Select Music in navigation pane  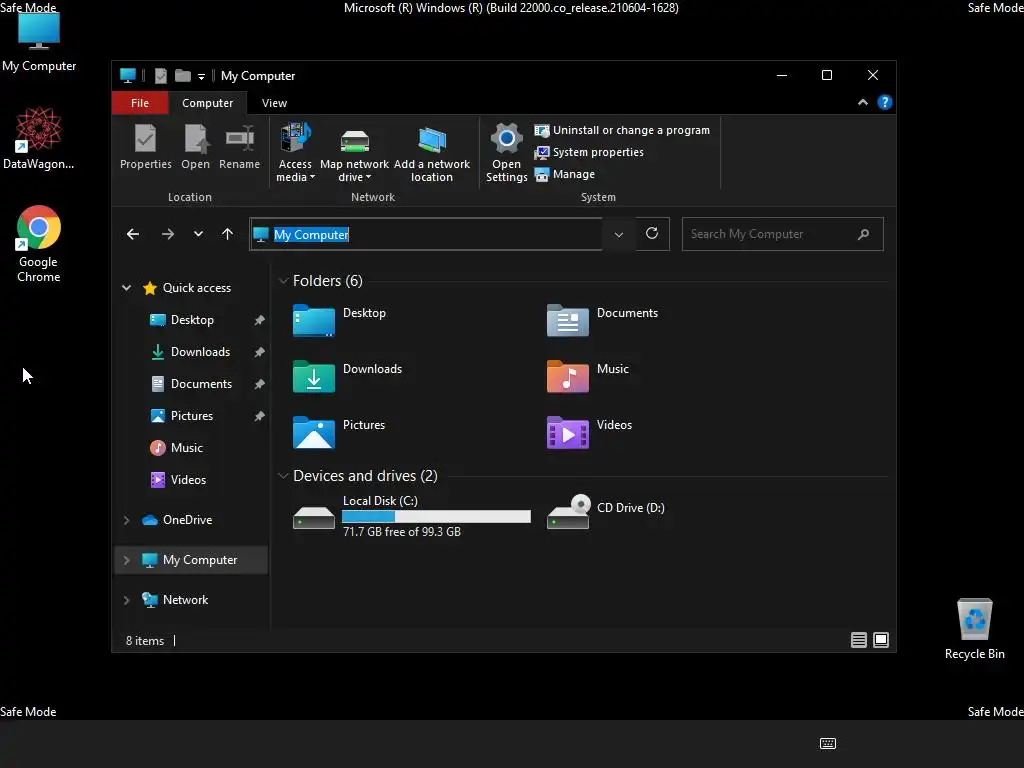click(187, 448)
